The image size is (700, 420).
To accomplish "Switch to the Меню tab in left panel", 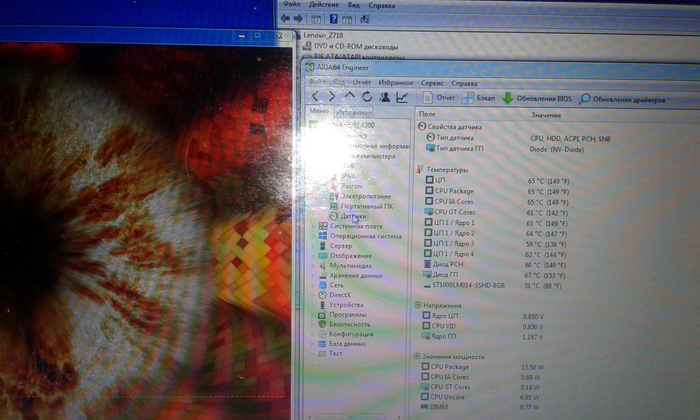I will [319, 113].
